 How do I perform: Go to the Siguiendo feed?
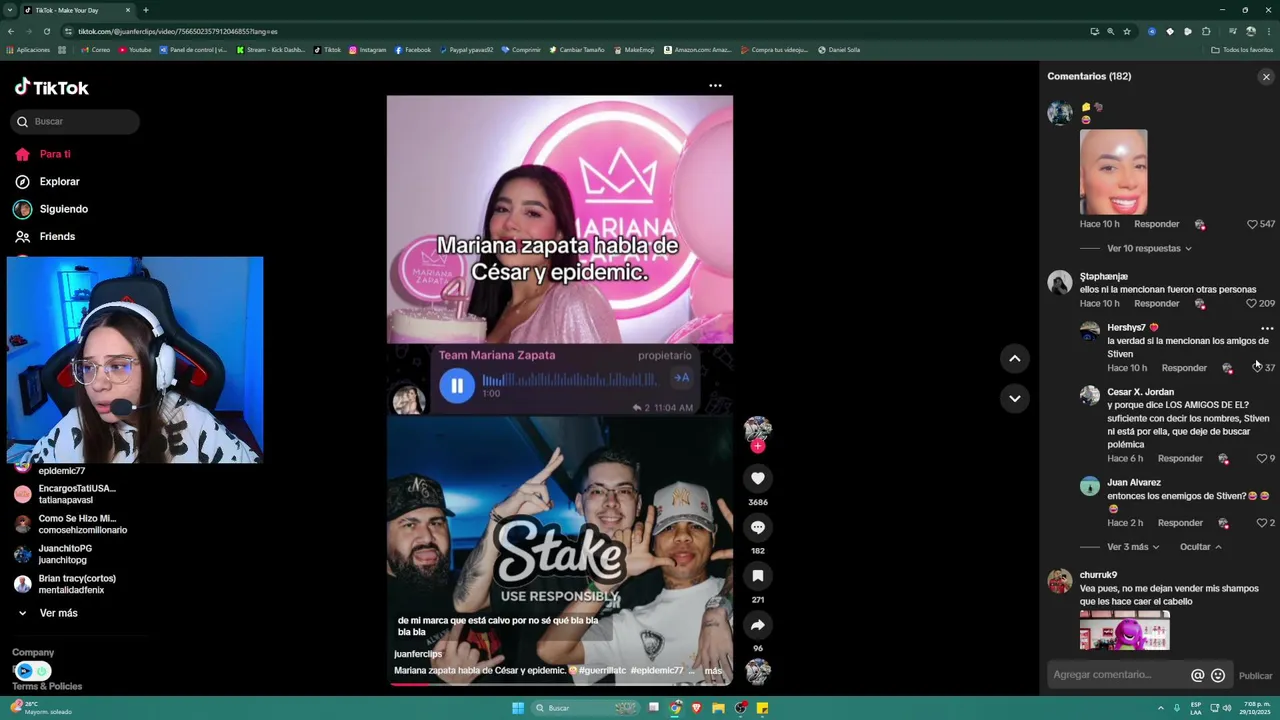coord(52,209)
